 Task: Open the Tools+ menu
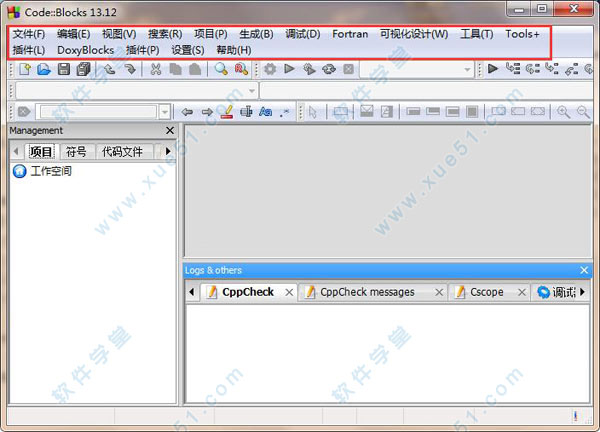522,34
